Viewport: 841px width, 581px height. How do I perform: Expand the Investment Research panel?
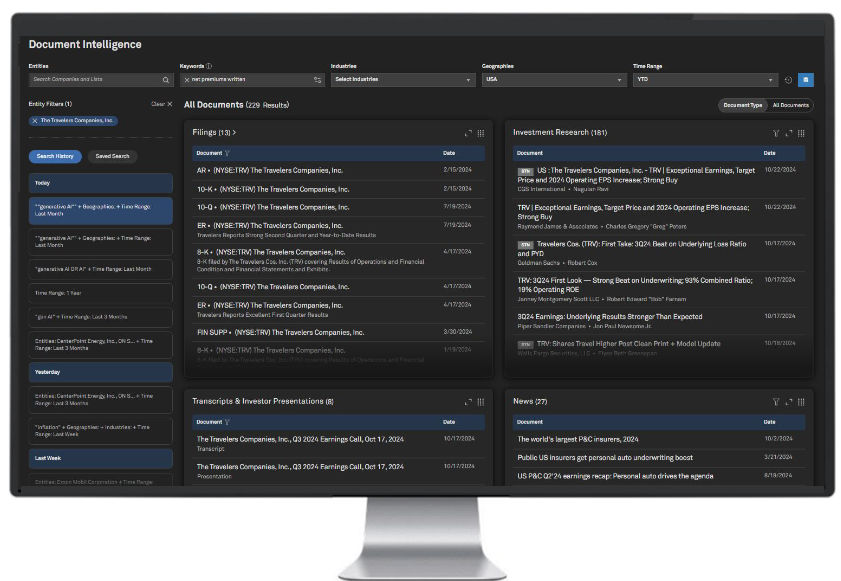[788, 133]
